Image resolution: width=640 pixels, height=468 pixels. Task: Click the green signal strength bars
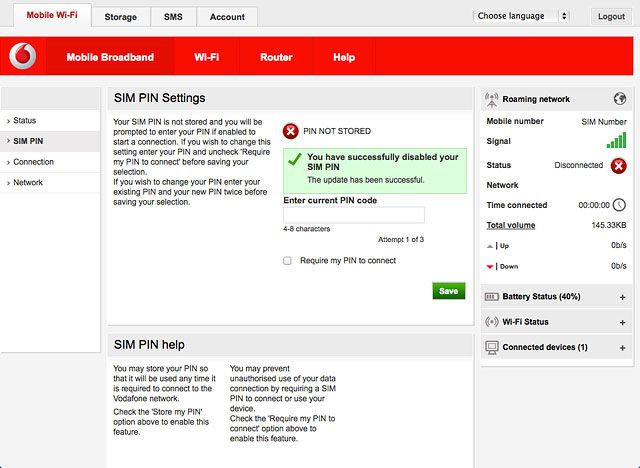coord(616,140)
